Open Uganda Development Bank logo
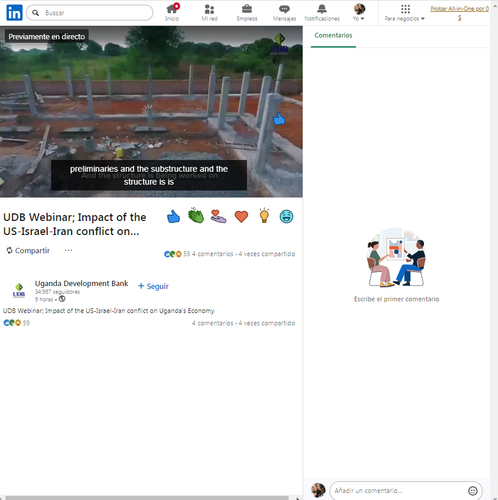 [x=19, y=290]
